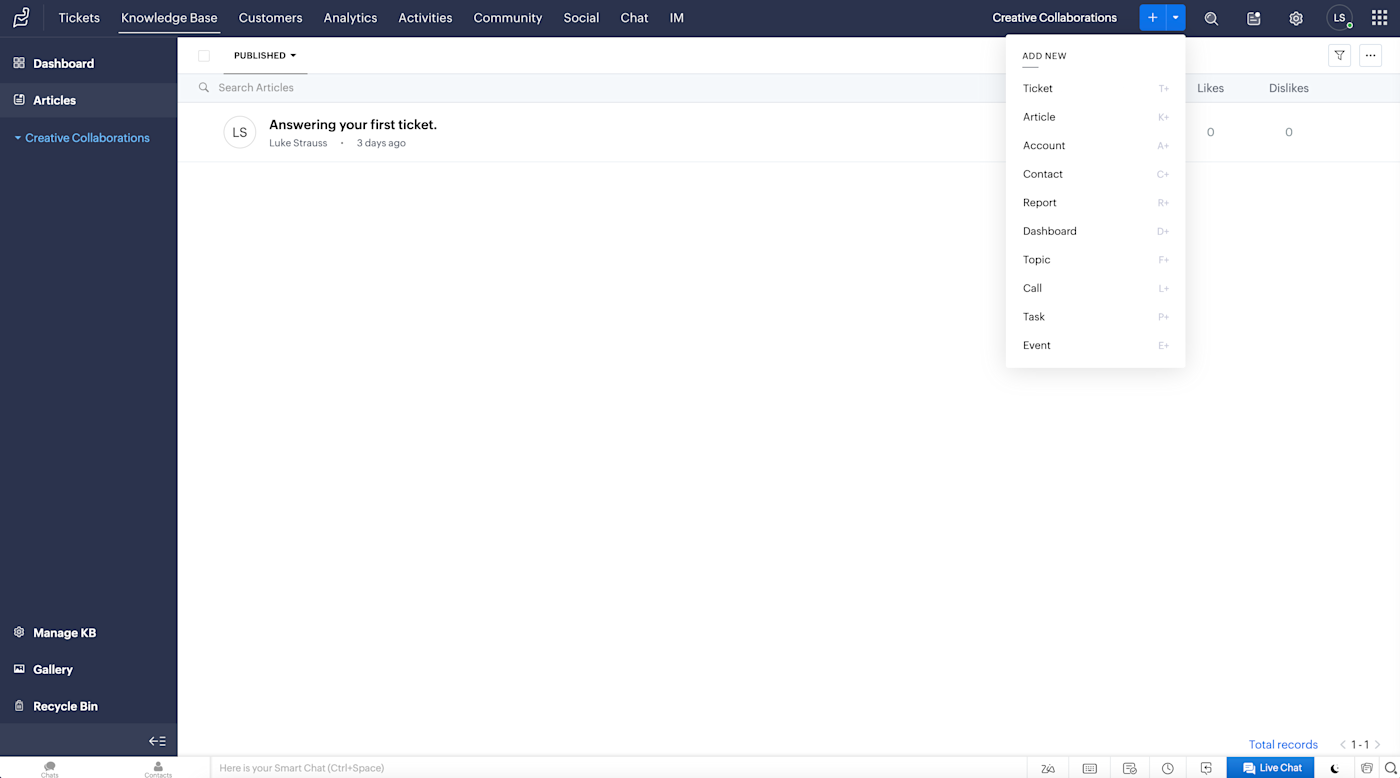Image resolution: width=1400 pixels, height=778 pixels.
Task: Open the Zia assistant icon
Action: pos(1048,768)
